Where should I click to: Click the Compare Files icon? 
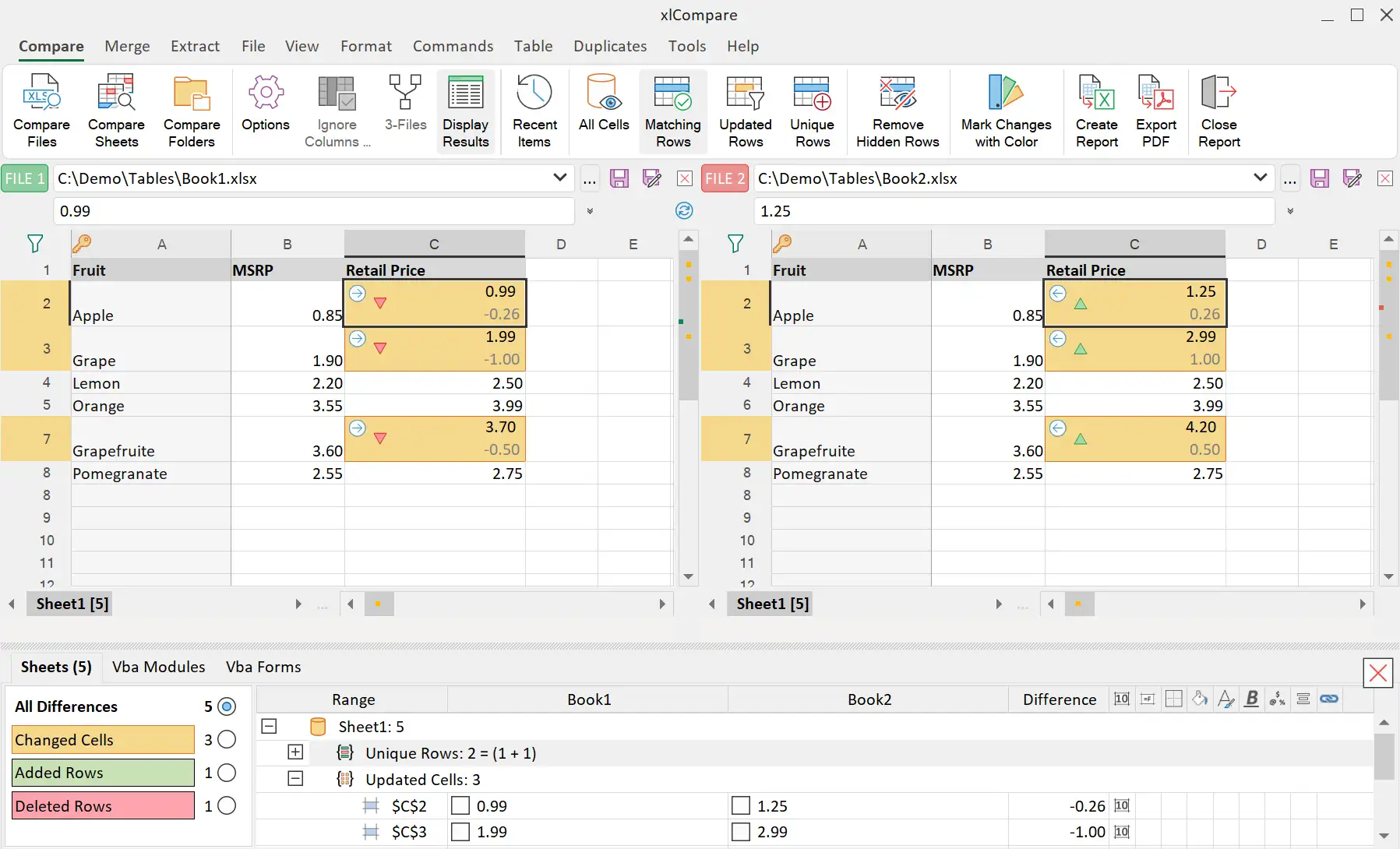click(41, 111)
